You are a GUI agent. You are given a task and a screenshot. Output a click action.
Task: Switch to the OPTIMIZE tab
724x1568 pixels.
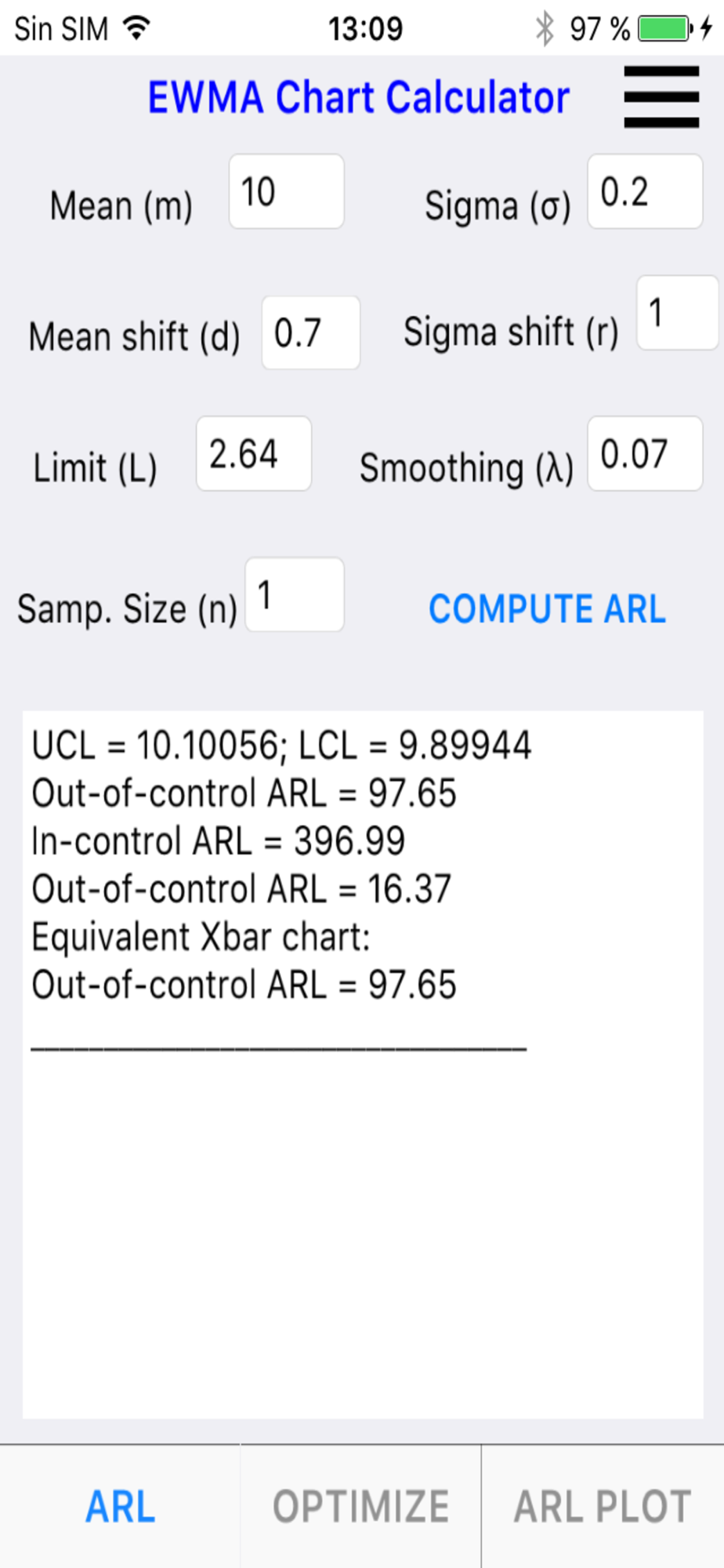[360, 1506]
